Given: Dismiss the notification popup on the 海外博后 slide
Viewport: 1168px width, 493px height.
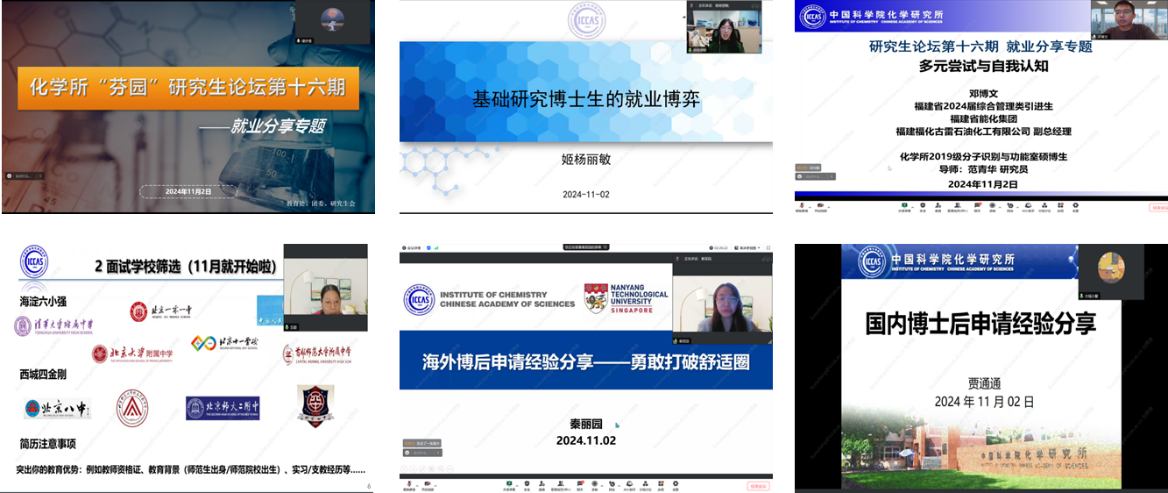Looking at the screenshot, I should pos(422,442).
